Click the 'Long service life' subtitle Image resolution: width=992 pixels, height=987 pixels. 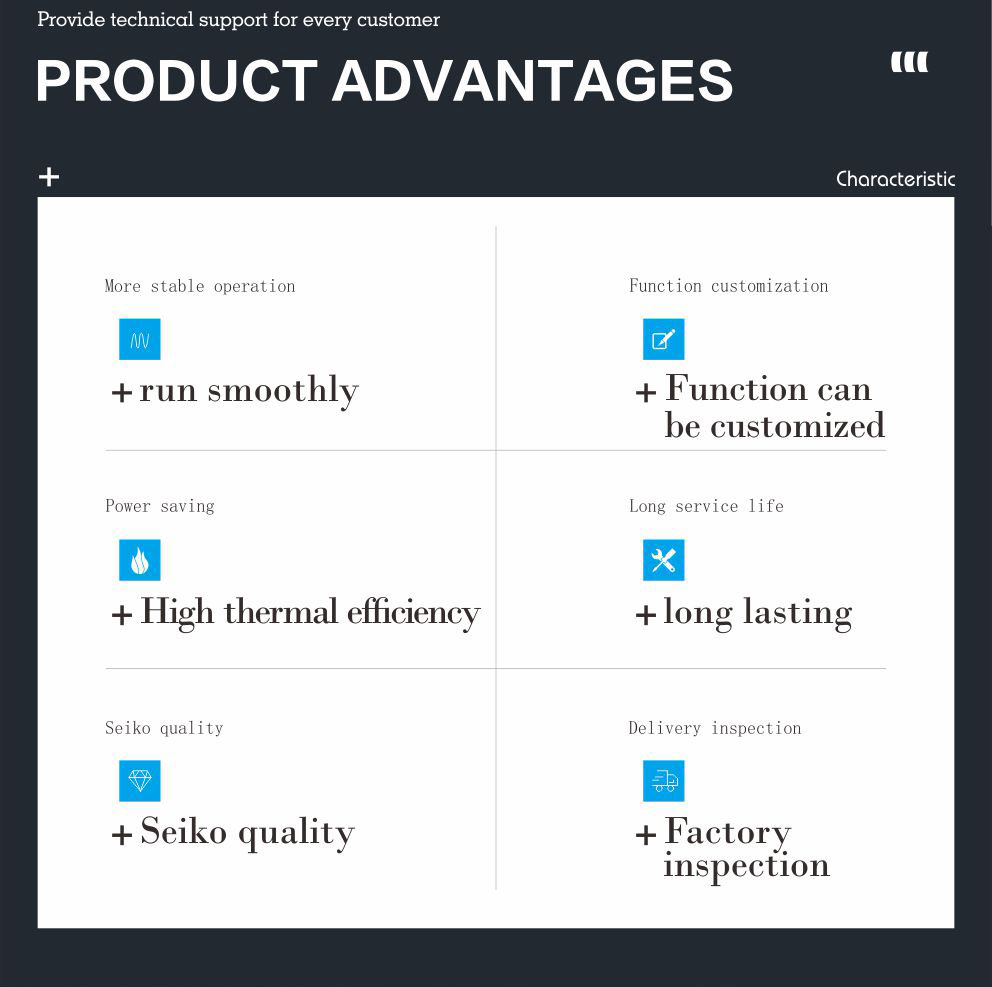pos(706,506)
